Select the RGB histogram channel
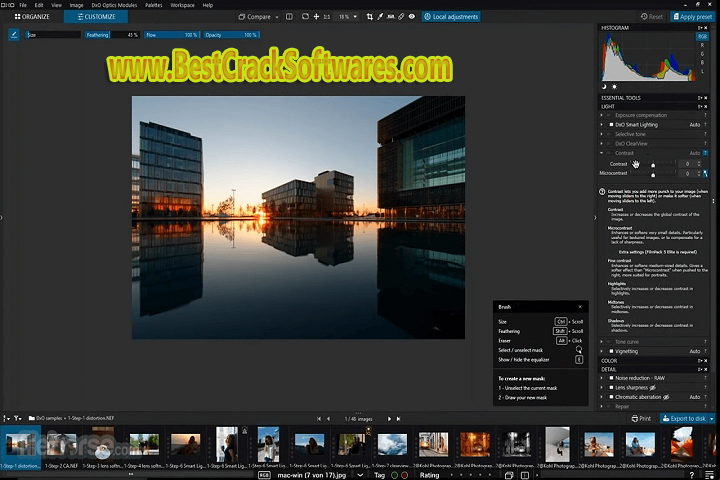Screen dimensions: 720x480 [x=702, y=36]
